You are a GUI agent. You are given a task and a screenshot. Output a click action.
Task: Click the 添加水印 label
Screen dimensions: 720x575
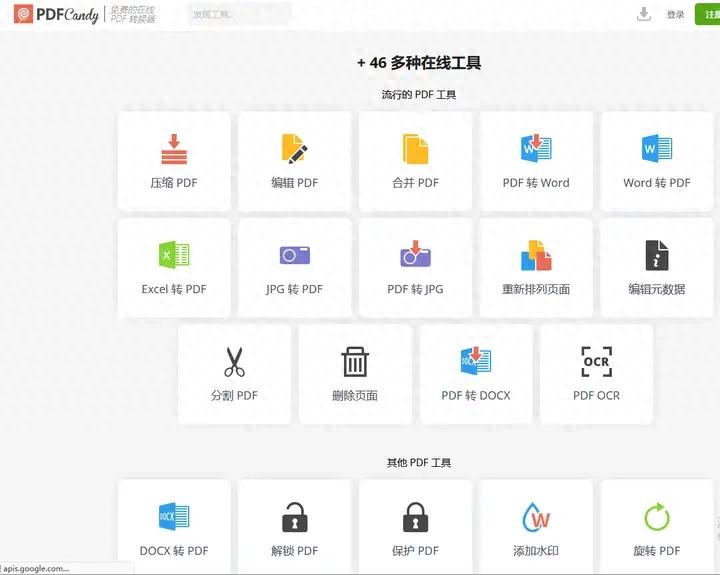point(536,551)
